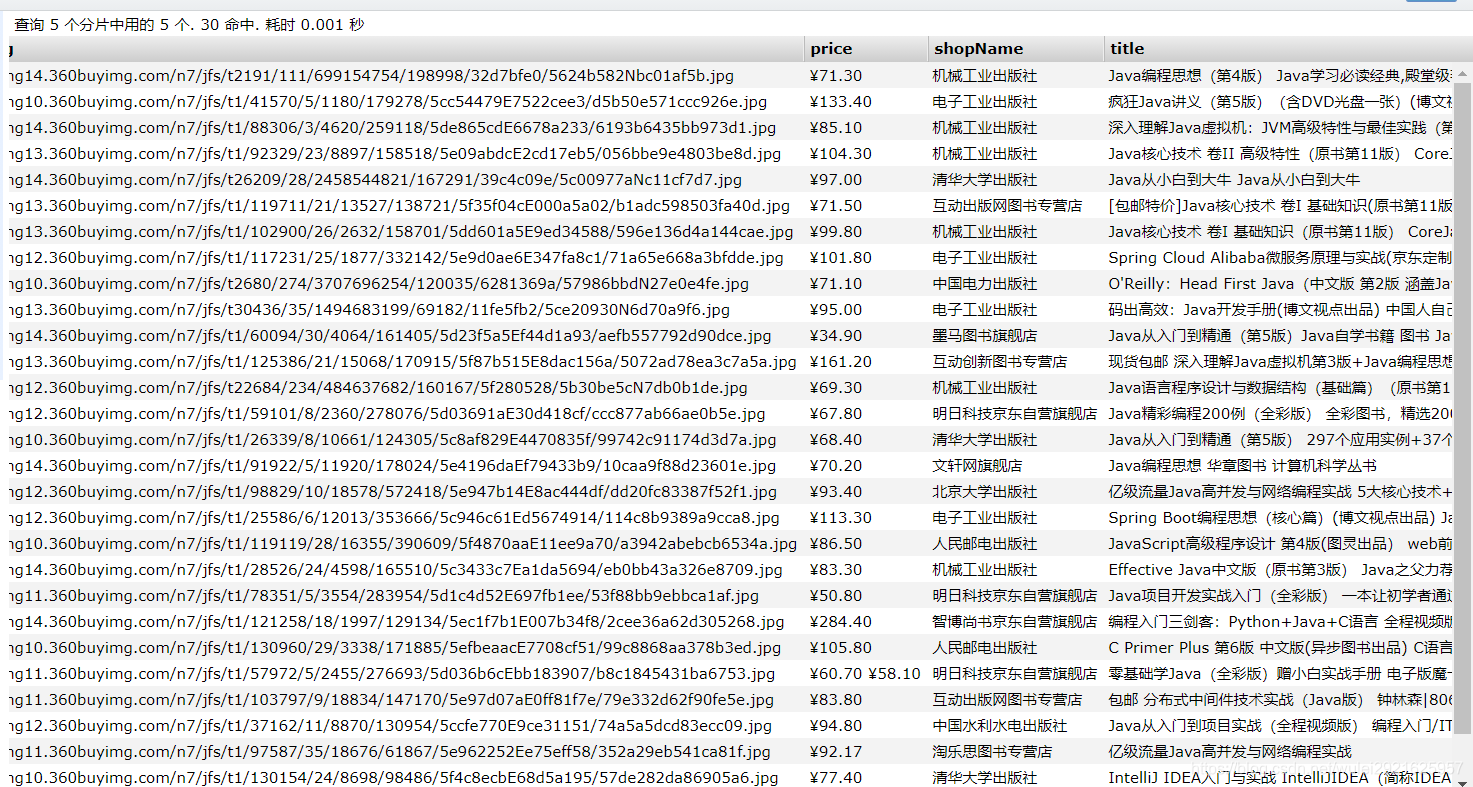Viewport: 1473px width, 787px height.
Task: Select the price value ¥99.80
Action: 836,232
